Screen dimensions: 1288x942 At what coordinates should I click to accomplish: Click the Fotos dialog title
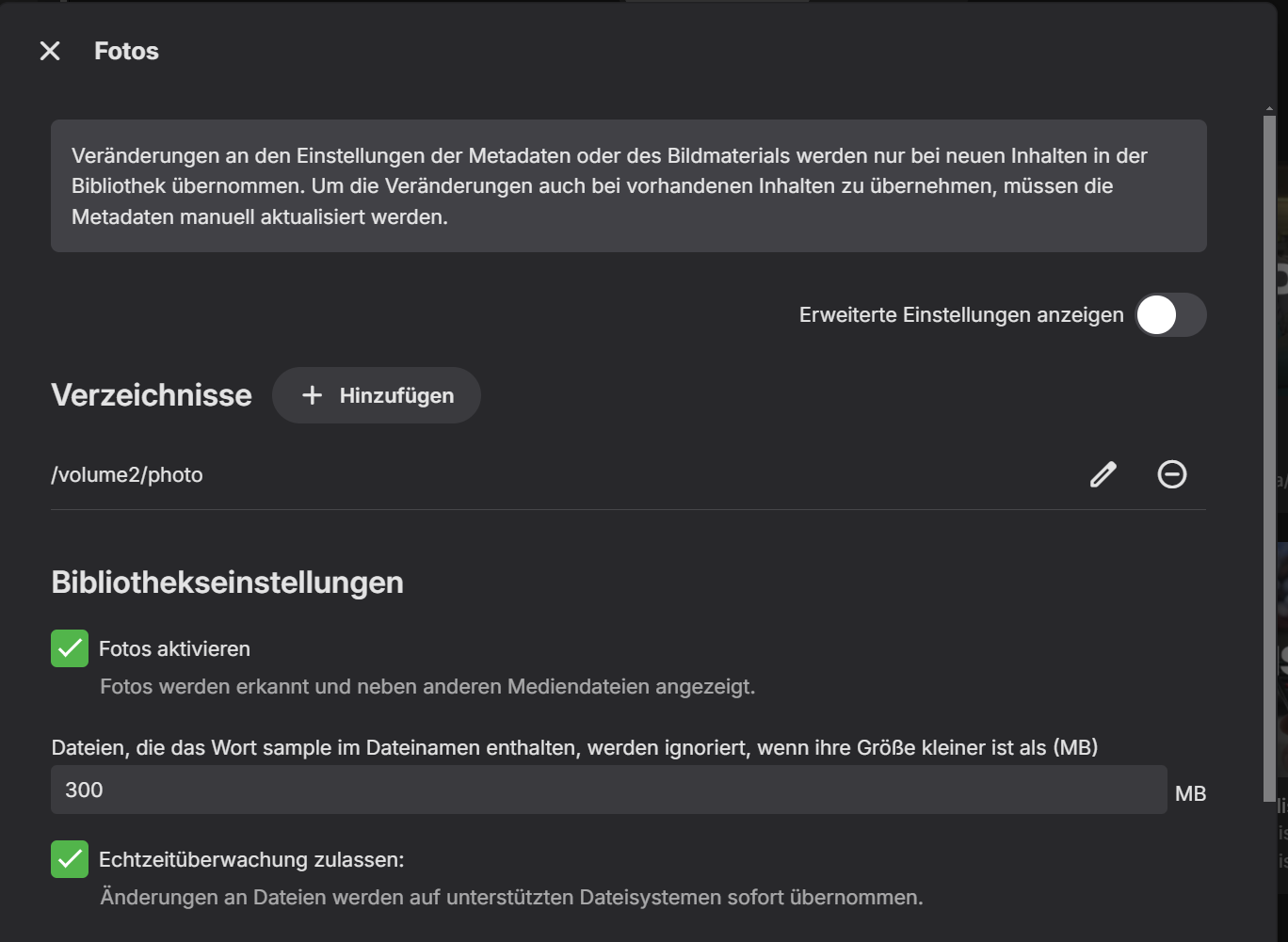(x=126, y=51)
